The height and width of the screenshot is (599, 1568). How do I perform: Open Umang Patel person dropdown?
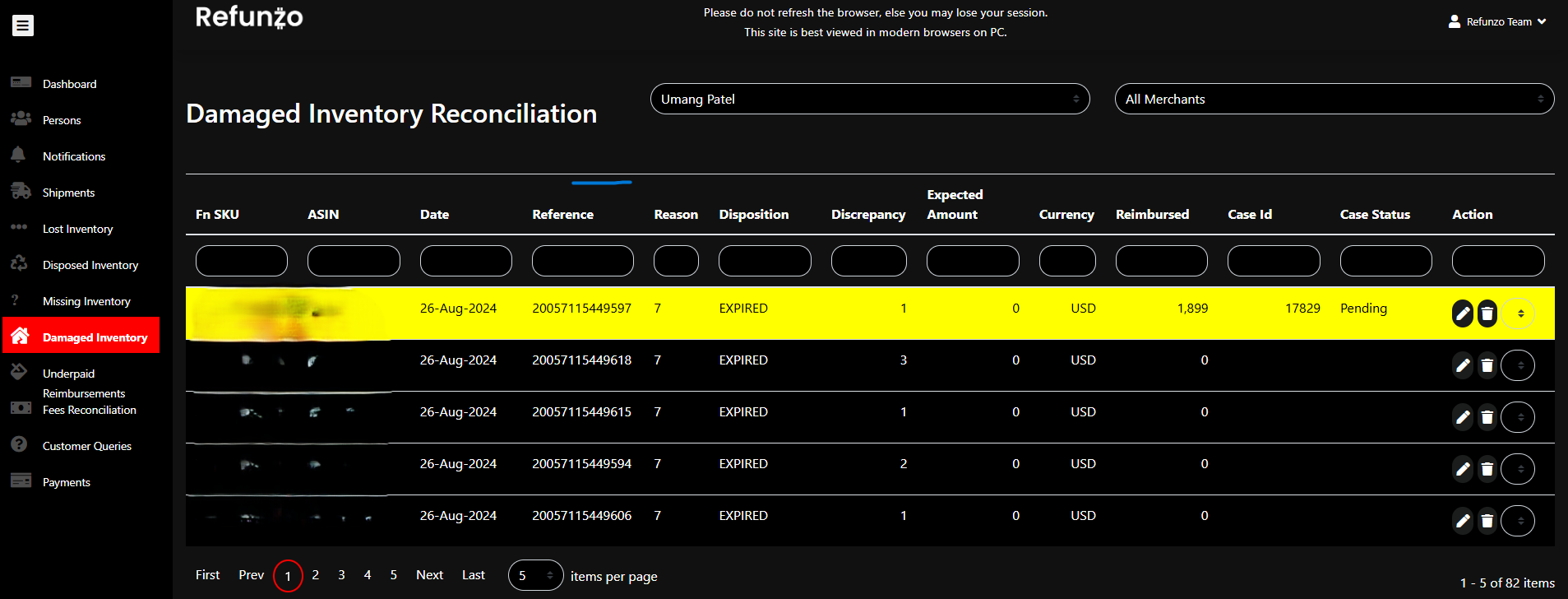click(870, 99)
